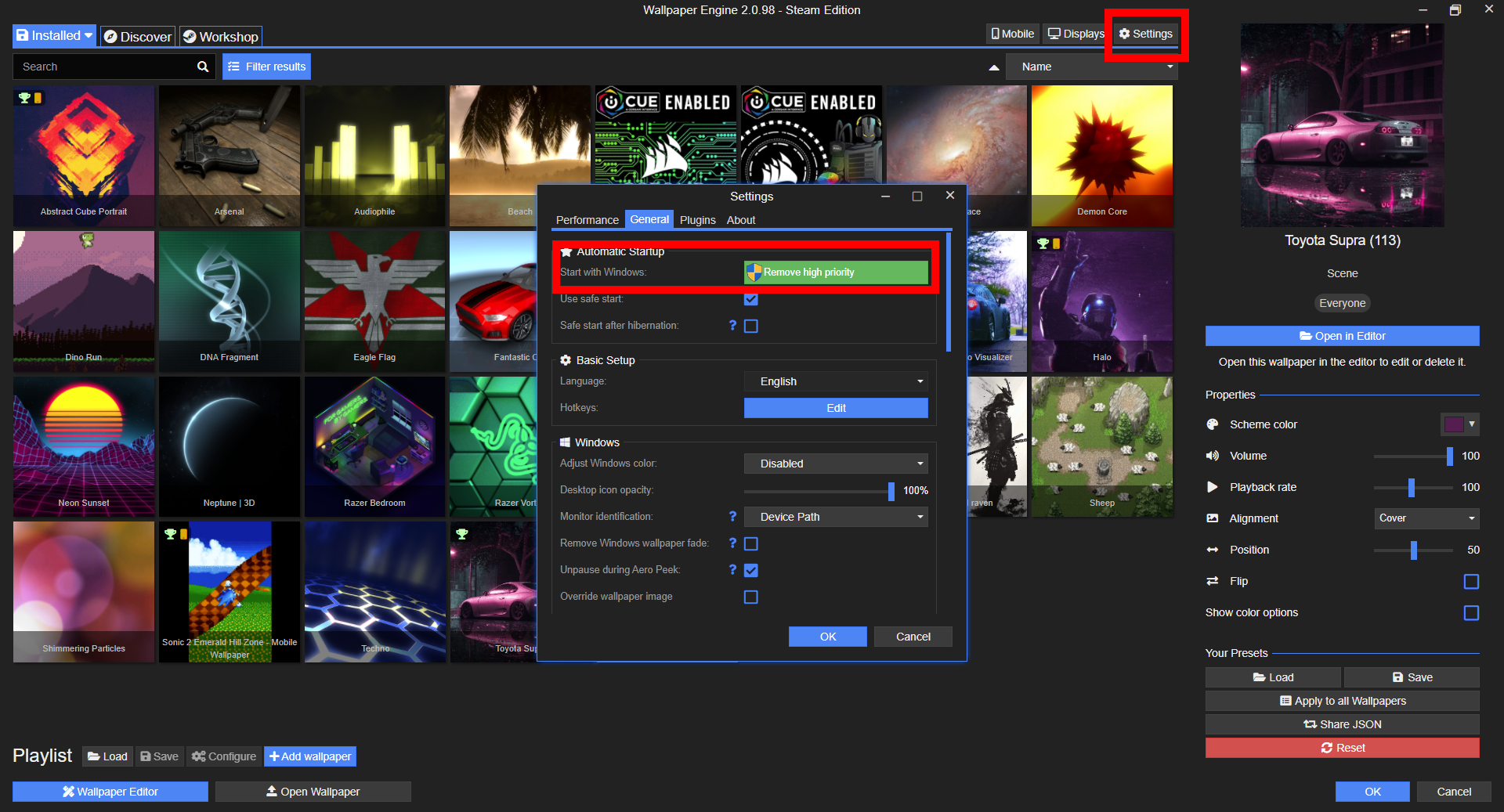Open the Installed dropdown menu
1504x812 pixels.
click(x=54, y=35)
